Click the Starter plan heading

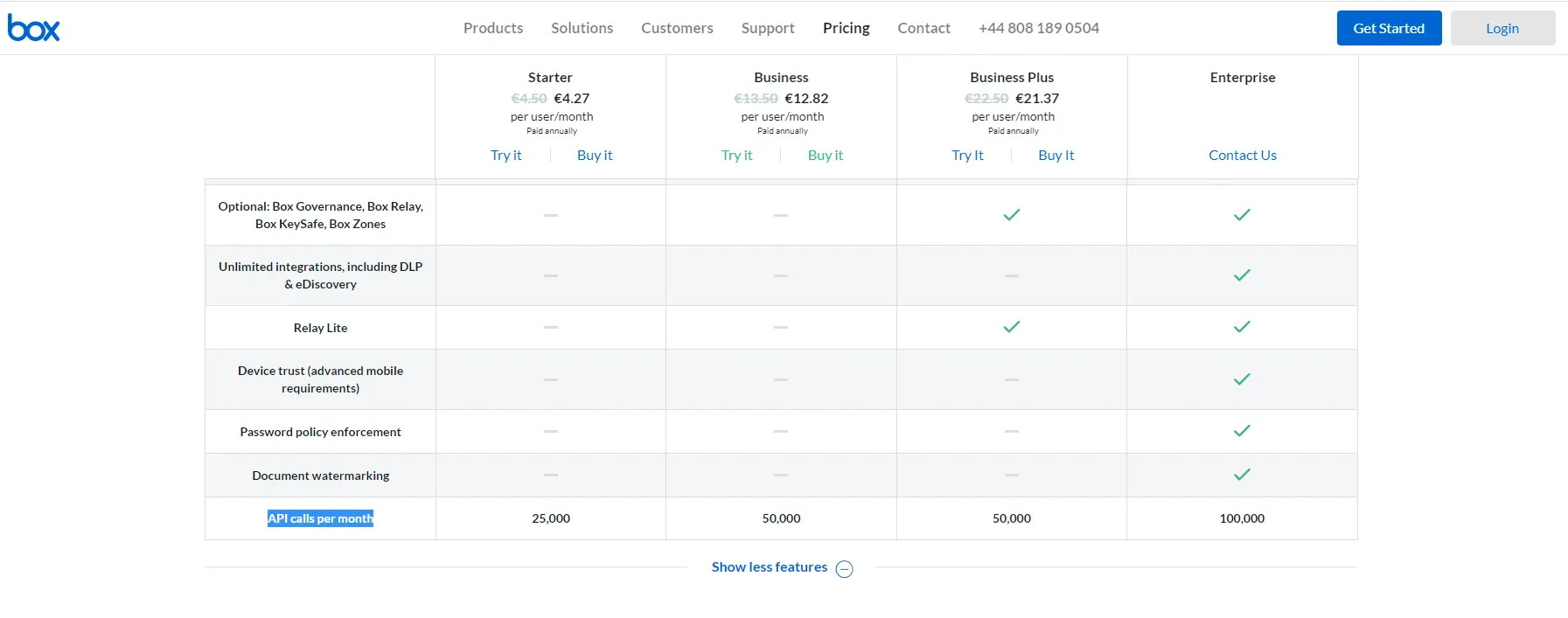click(550, 77)
